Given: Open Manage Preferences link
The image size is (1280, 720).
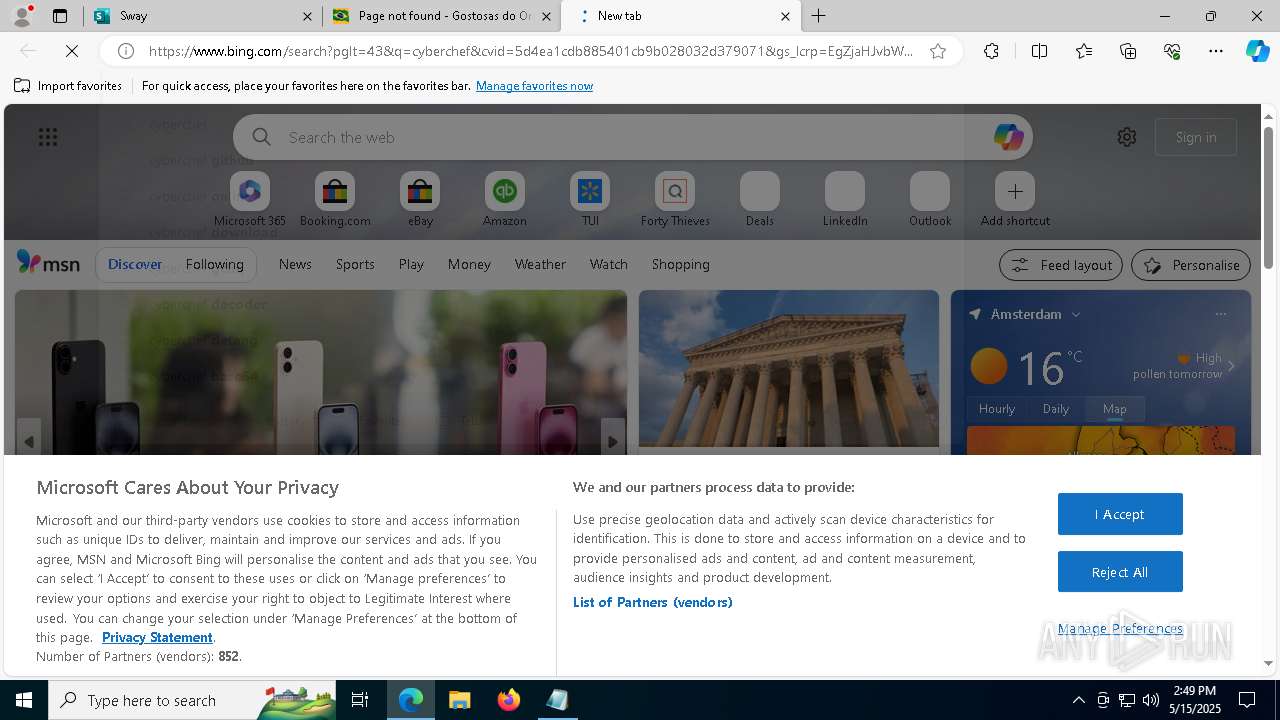Looking at the screenshot, I should [x=1120, y=628].
